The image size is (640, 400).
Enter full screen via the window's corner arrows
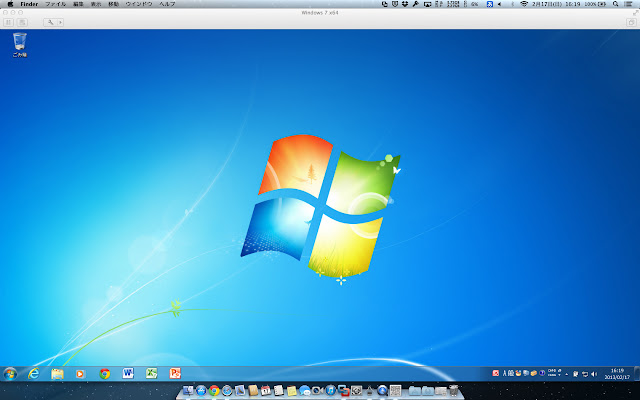[x=635, y=13]
